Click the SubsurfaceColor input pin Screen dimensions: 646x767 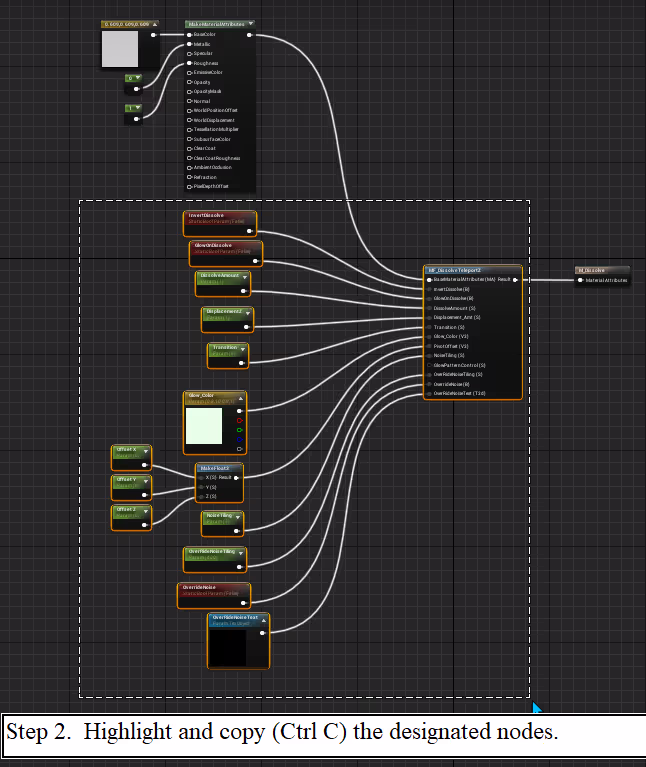[x=190, y=139]
